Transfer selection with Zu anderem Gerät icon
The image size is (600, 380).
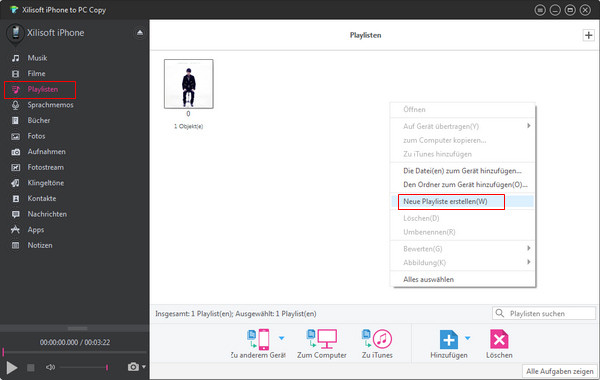tap(259, 339)
